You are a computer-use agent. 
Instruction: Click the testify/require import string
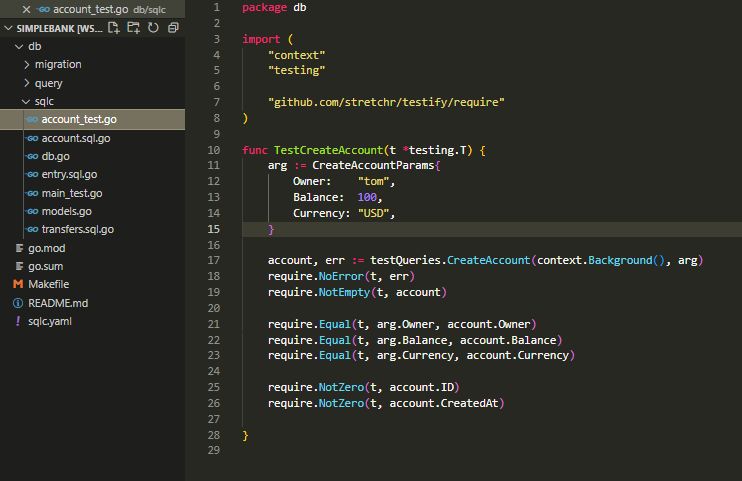coord(386,102)
